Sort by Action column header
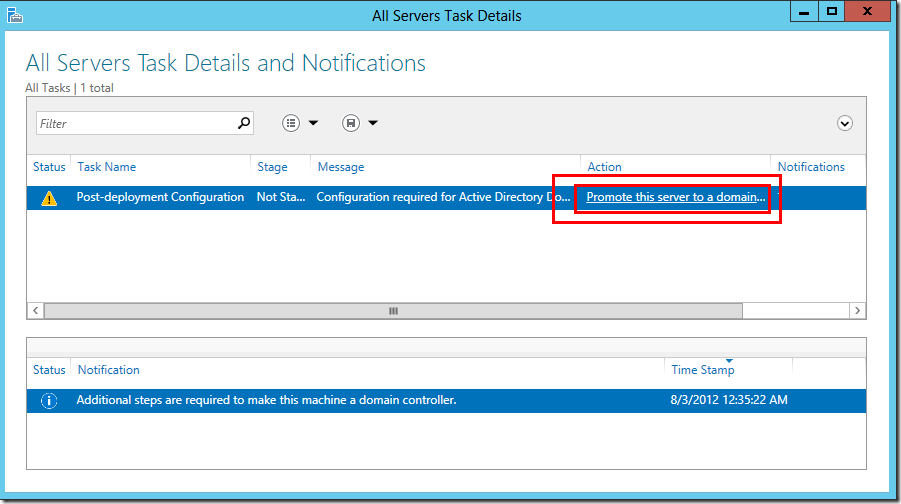This screenshot has height=504, width=901. tap(604, 167)
